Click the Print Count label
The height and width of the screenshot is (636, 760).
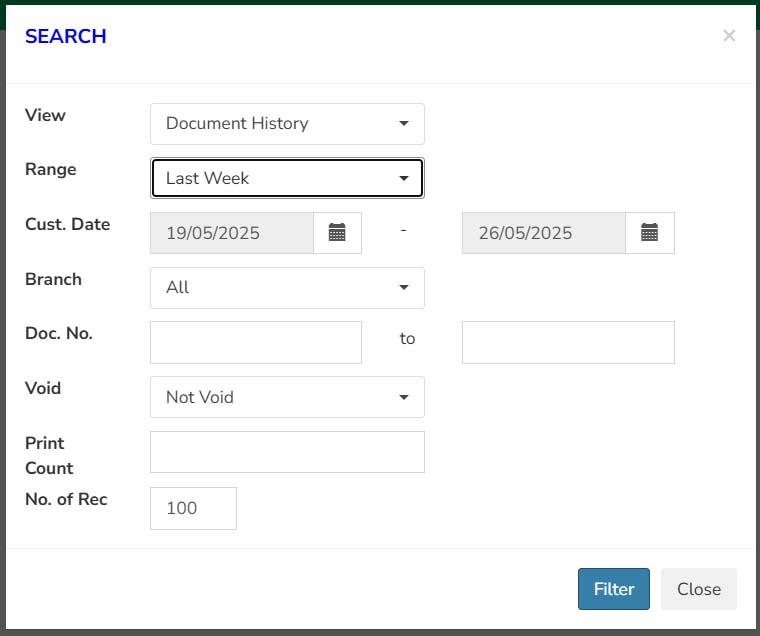[x=49, y=456]
